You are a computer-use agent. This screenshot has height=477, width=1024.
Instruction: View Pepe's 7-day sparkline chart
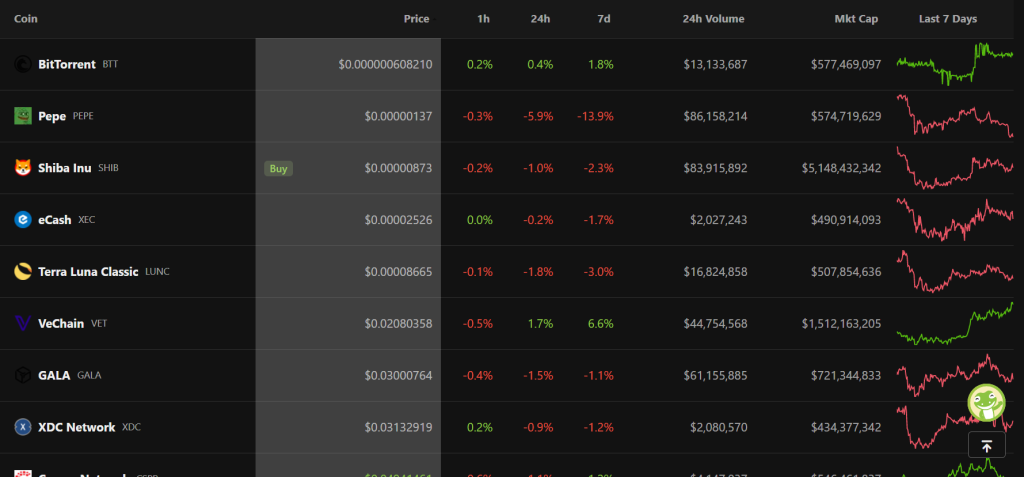click(954, 116)
